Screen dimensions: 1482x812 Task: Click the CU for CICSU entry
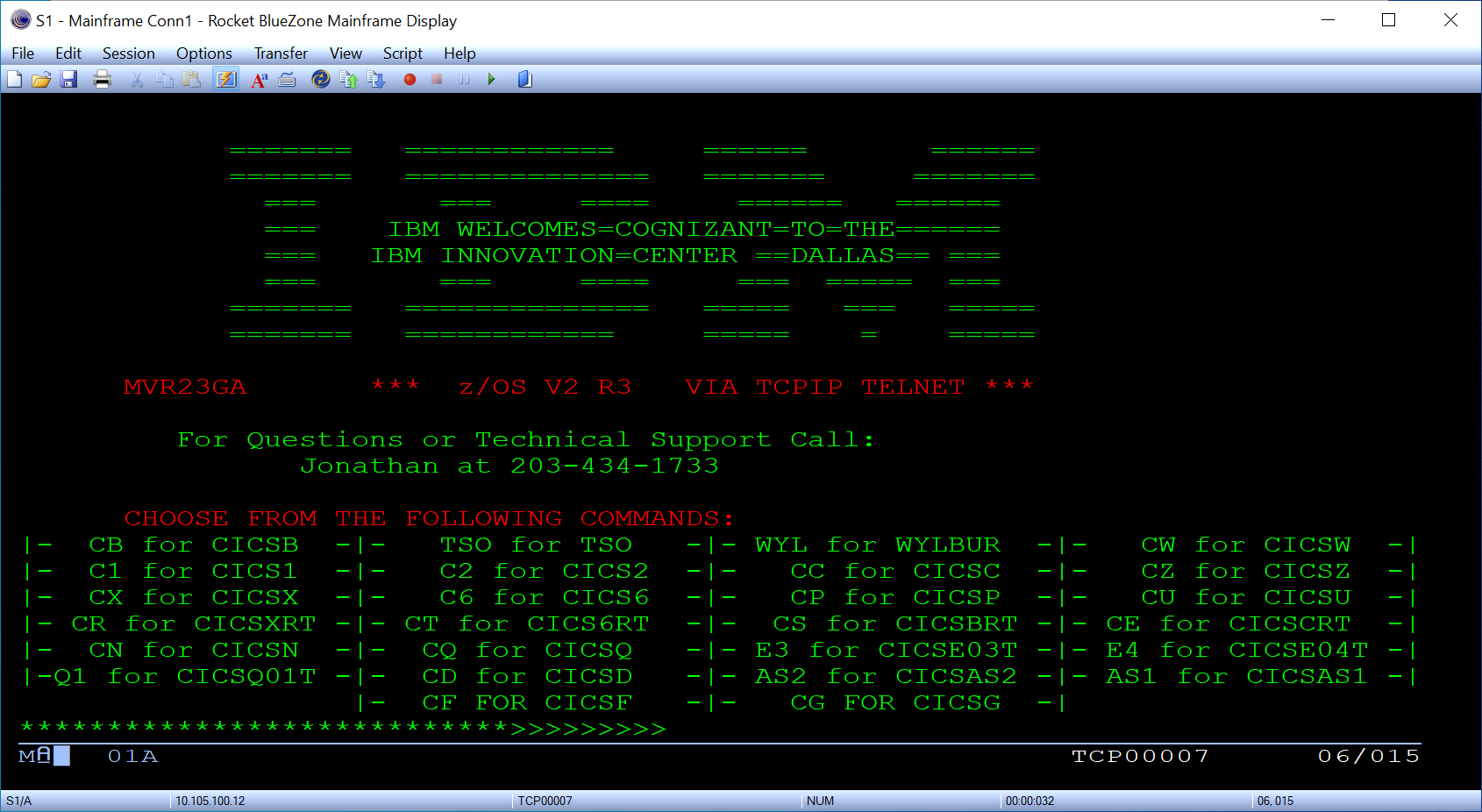click(x=1246, y=598)
